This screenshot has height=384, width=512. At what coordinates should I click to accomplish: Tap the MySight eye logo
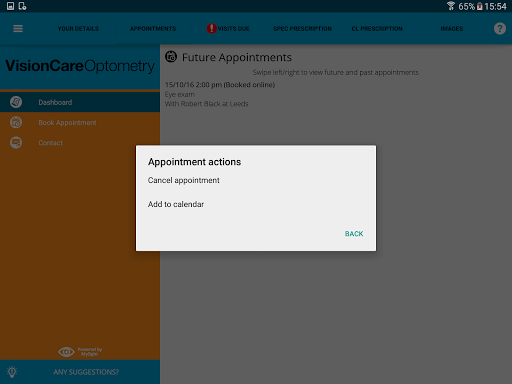(66, 352)
